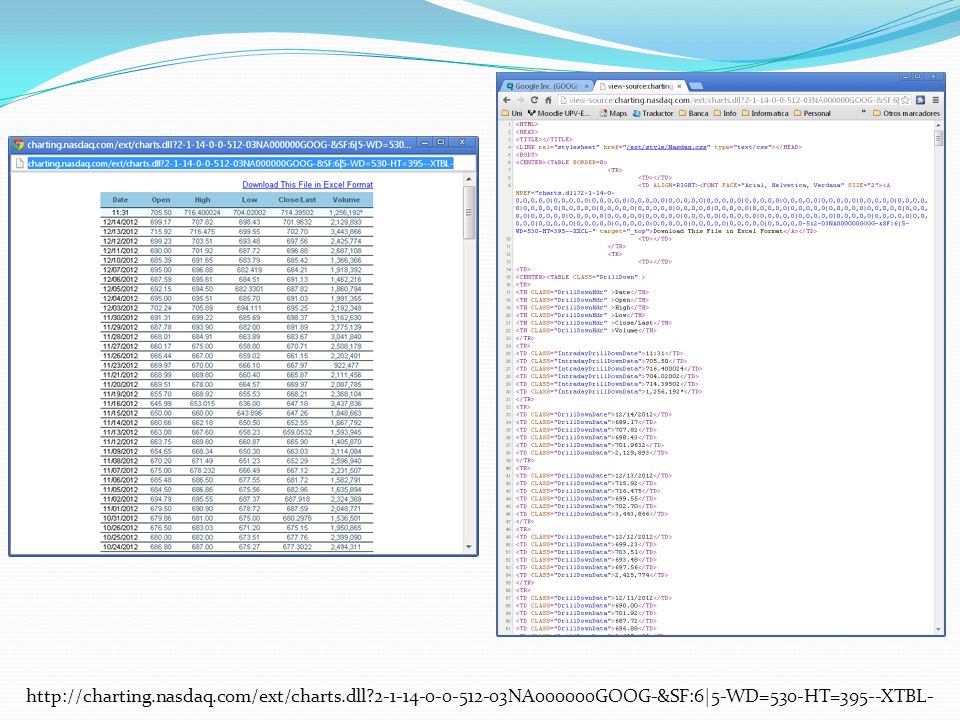Focus the view-source window address bar
This screenshot has width=960, height=720.
[x=733, y=100]
